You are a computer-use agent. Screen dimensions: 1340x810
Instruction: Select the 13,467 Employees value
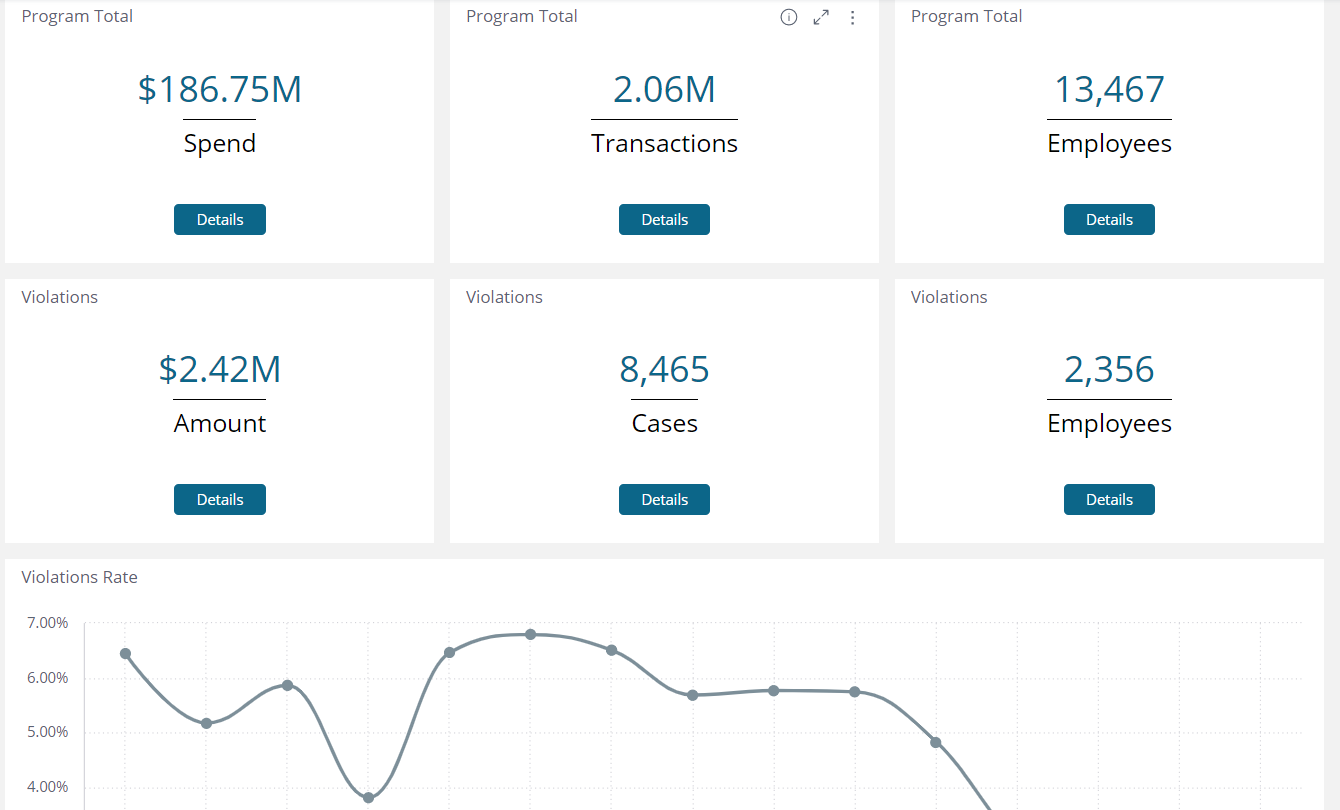[1109, 89]
